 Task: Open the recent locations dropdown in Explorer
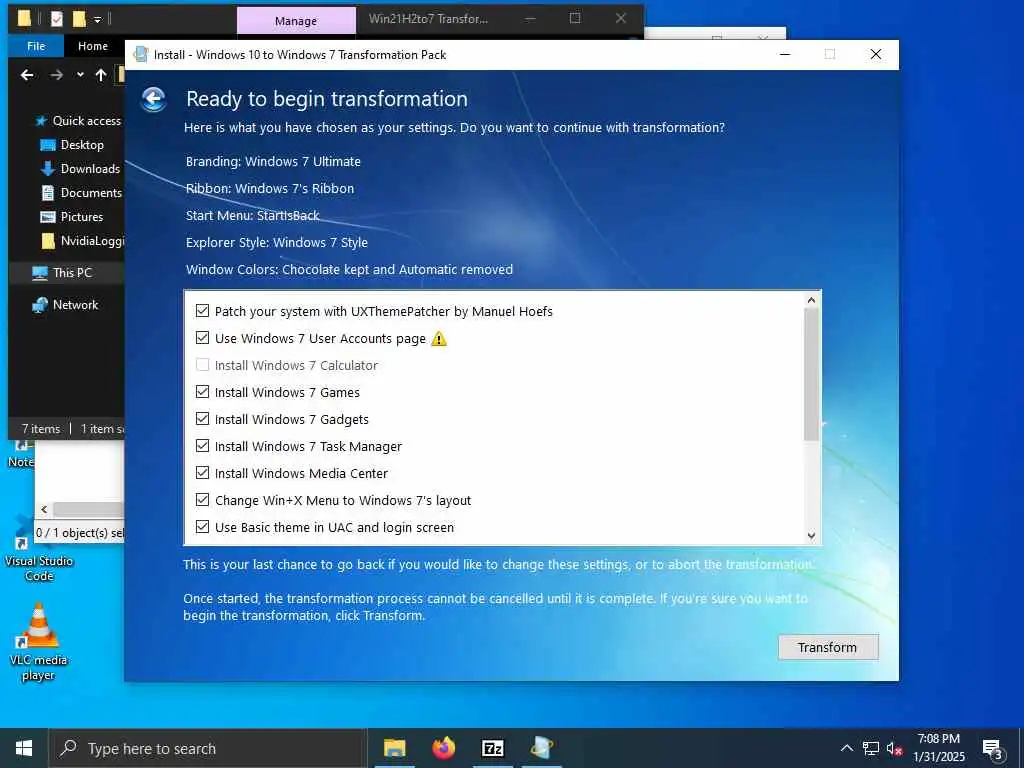[80, 75]
